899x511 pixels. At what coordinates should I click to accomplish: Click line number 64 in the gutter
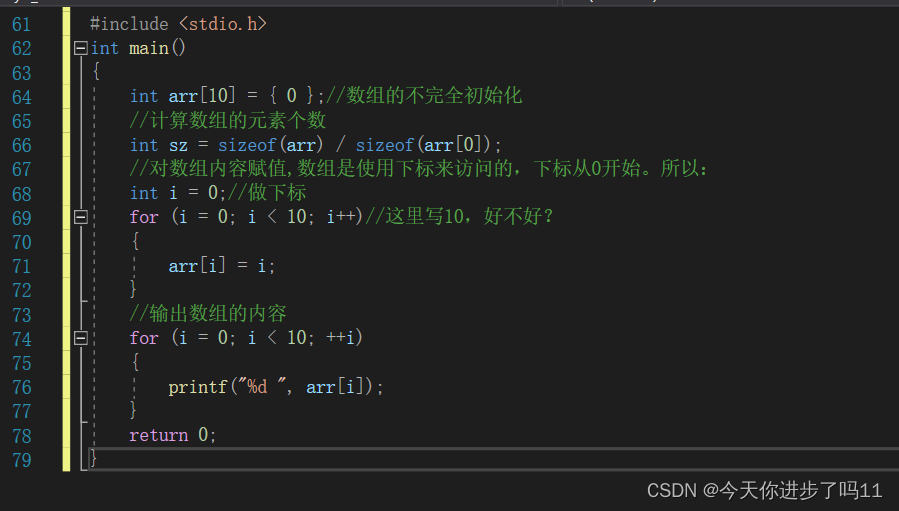pos(22,97)
